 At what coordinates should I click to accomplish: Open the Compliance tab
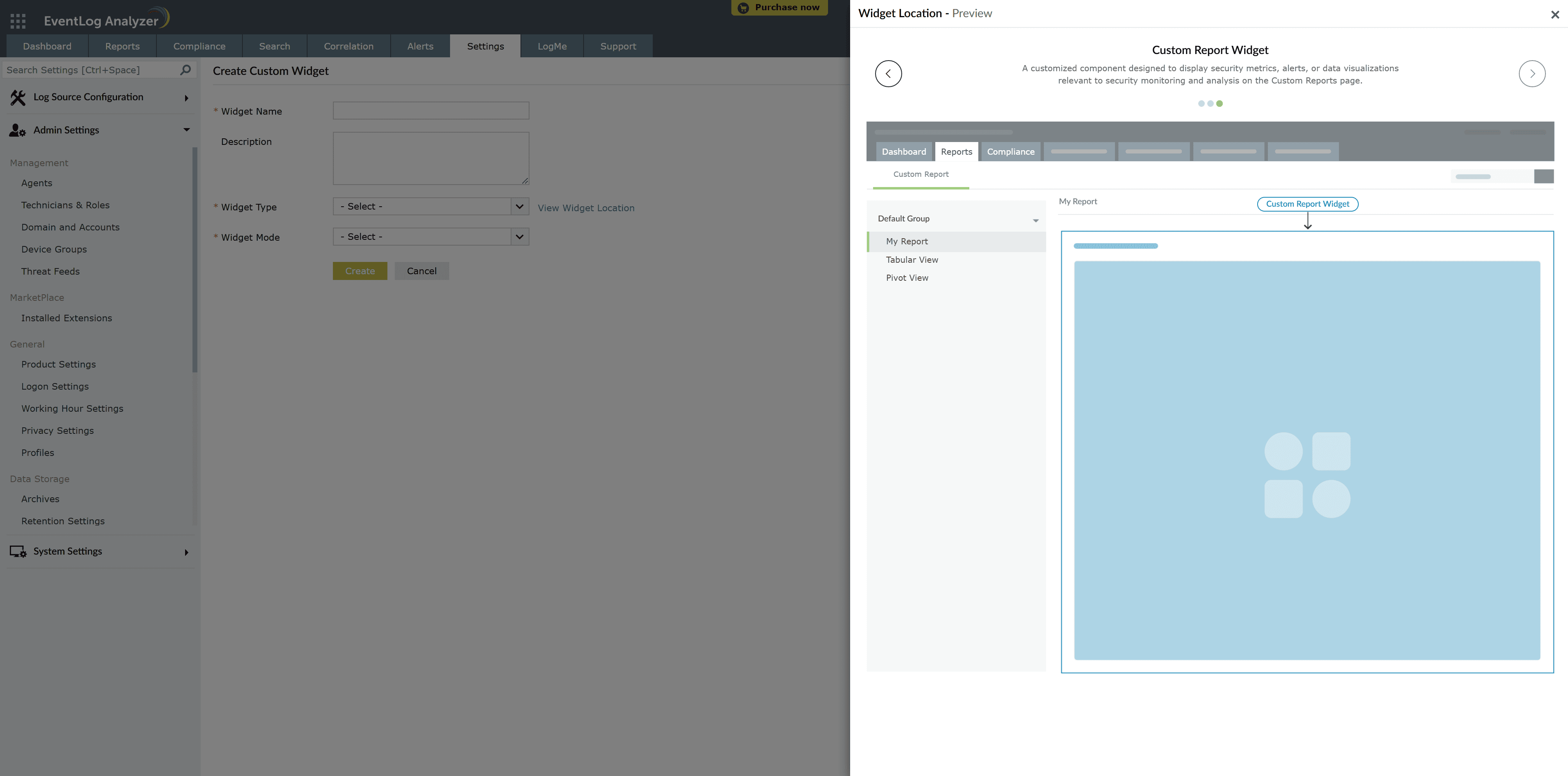coord(199,46)
